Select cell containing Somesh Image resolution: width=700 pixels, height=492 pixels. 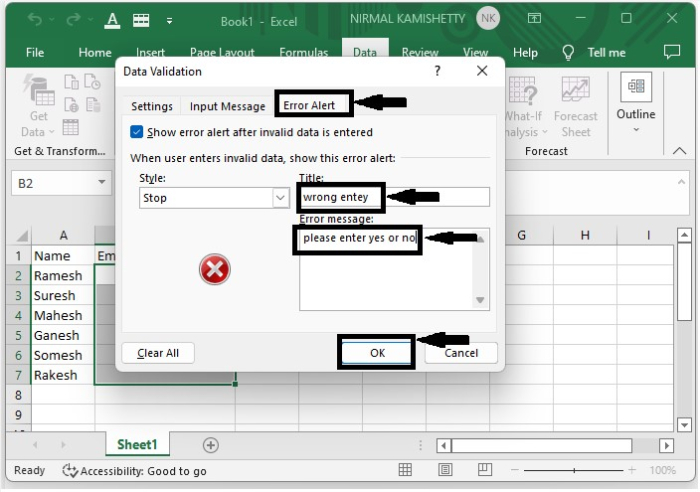[63, 355]
